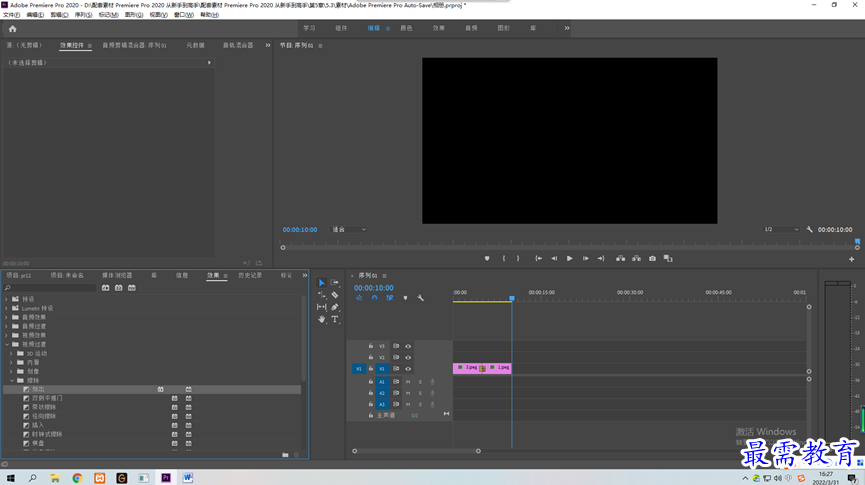This screenshot has width=865, height=485.
Task: Toggle lock on track V3
Action: click(371, 346)
